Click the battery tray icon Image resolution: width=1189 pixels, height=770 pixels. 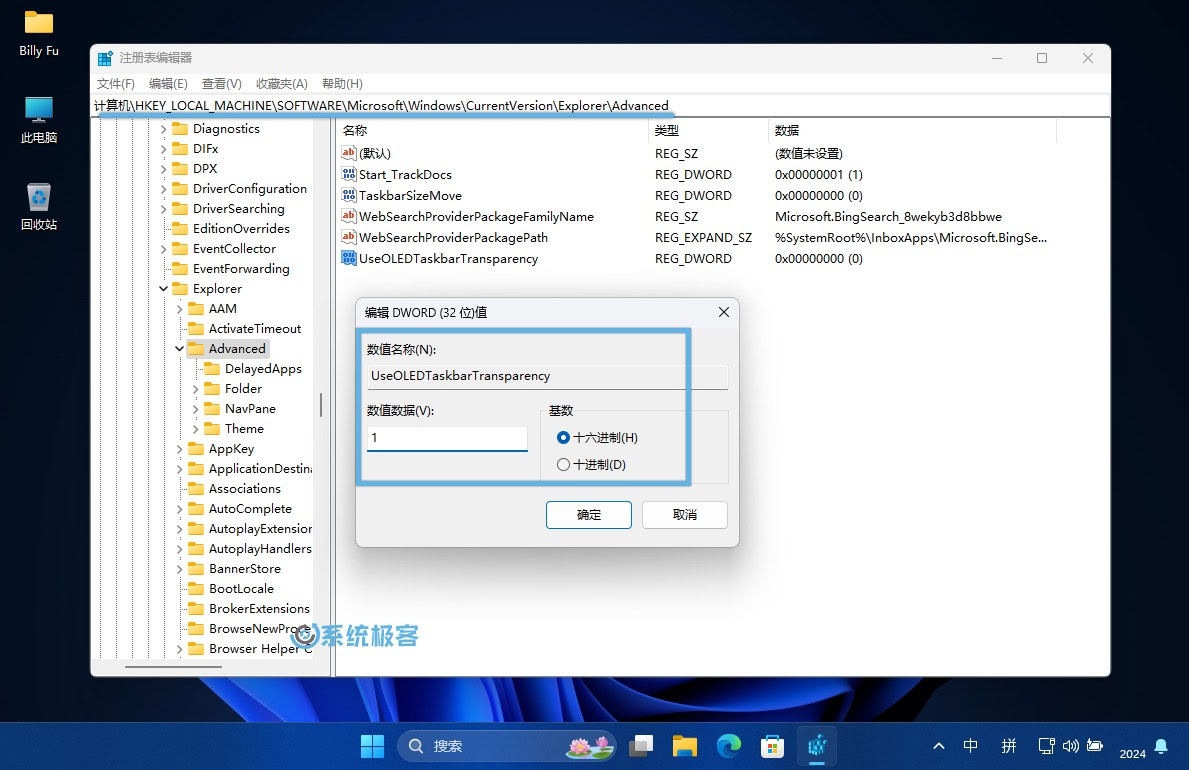tap(1094, 746)
